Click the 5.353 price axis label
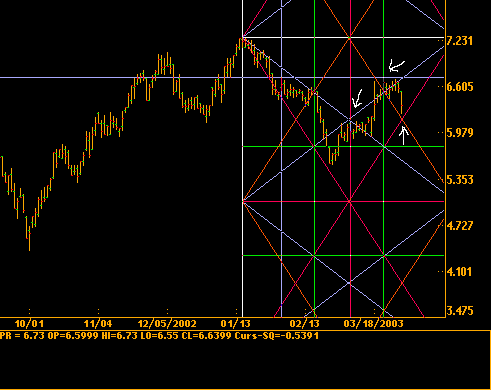The height and width of the screenshot is (390, 491). [x=460, y=180]
